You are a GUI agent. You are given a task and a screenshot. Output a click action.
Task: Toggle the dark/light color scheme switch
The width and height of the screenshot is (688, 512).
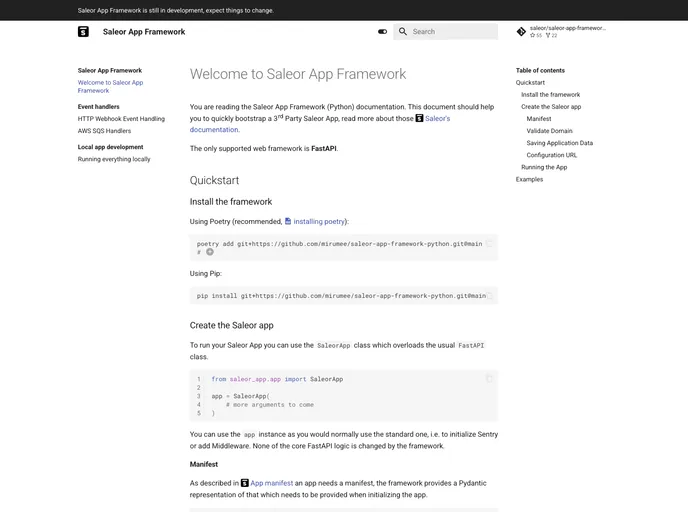point(383,32)
